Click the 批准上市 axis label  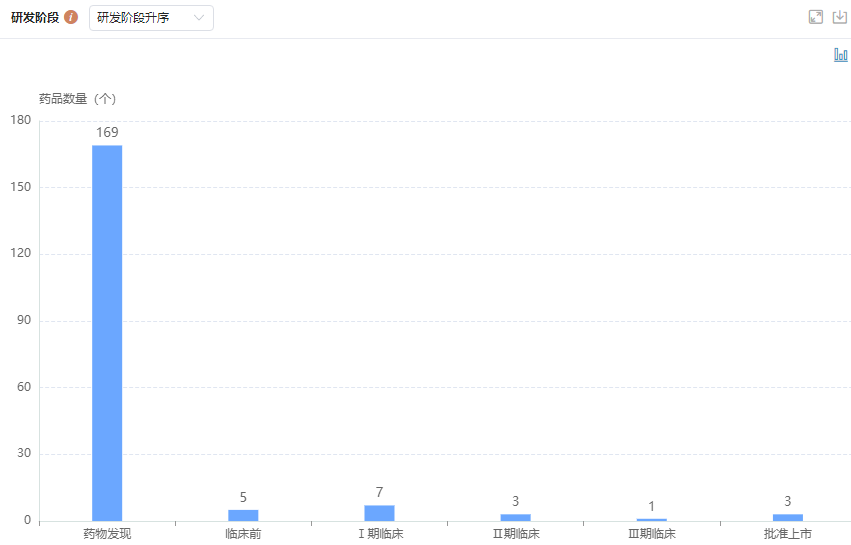[x=788, y=534]
